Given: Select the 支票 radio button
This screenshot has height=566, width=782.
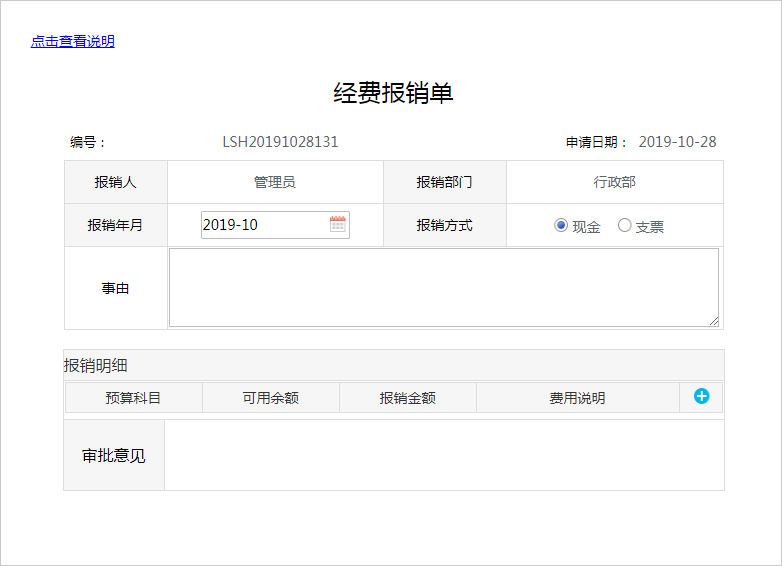Looking at the screenshot, I should (625, 226).
